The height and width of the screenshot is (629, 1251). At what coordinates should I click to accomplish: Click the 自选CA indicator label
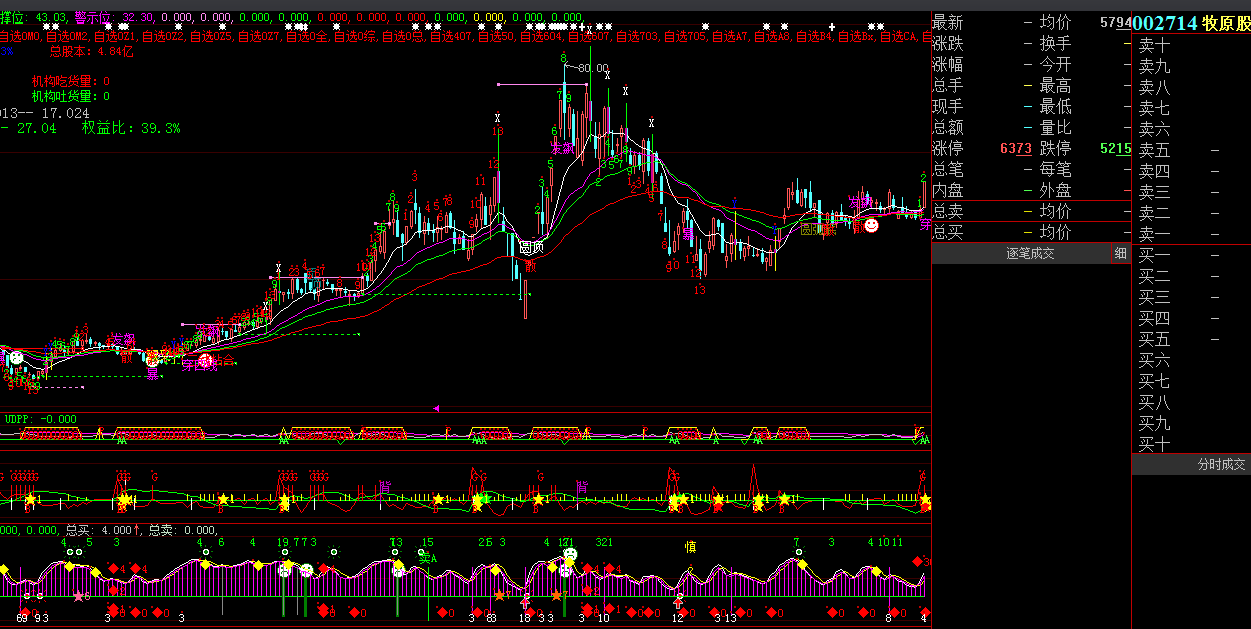[897, 37]
